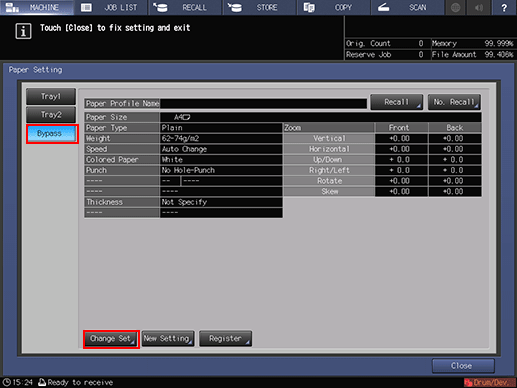Open help with the question mark icon
Screen dimensions: 517x388
(504, 7)
